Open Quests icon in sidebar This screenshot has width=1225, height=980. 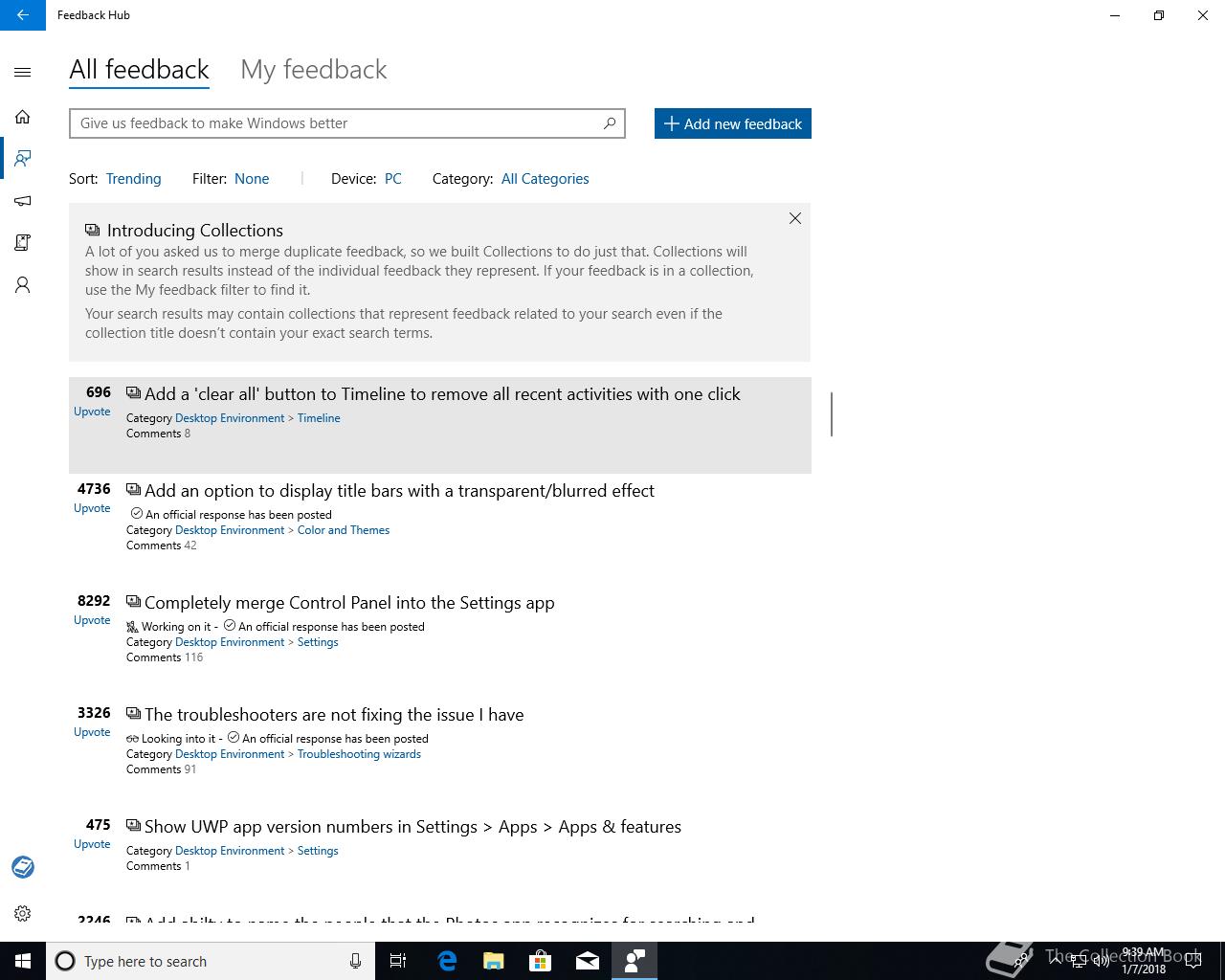point(23,243)
